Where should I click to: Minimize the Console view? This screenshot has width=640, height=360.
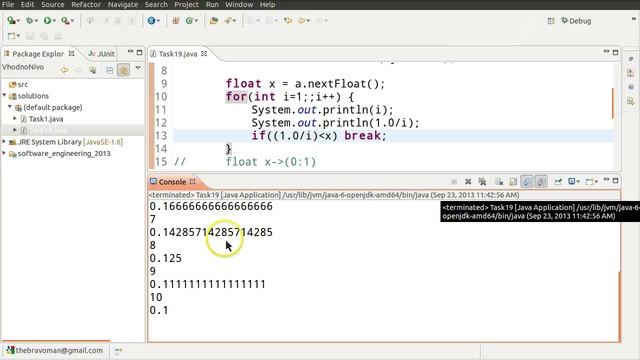tap(607, 180)
